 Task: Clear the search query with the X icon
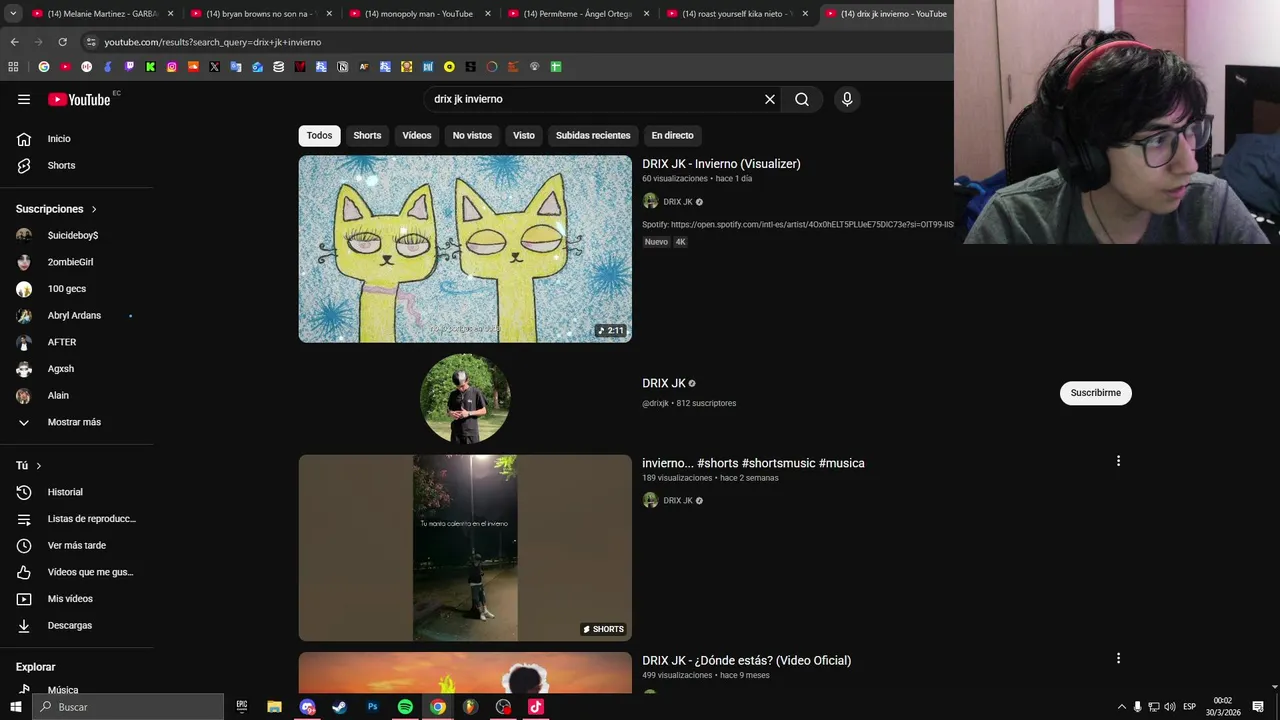coord(770,99)
